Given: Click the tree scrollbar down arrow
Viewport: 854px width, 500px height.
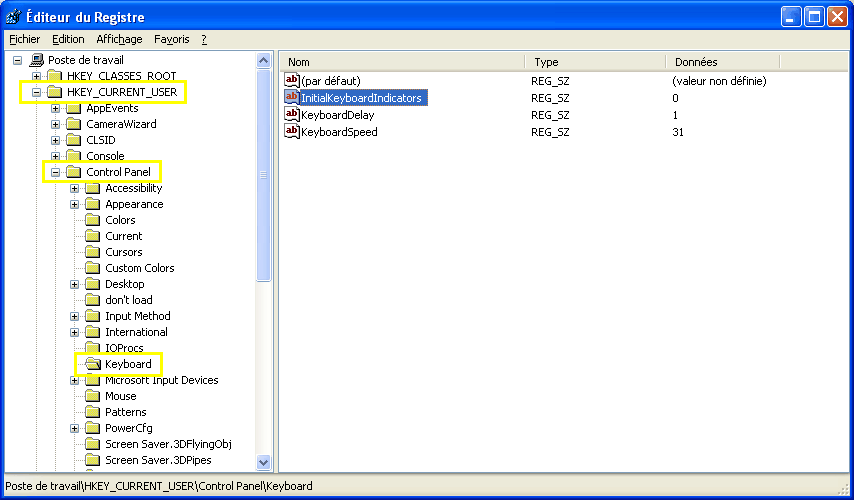Looking at the screenshot, I should [264, 462].
